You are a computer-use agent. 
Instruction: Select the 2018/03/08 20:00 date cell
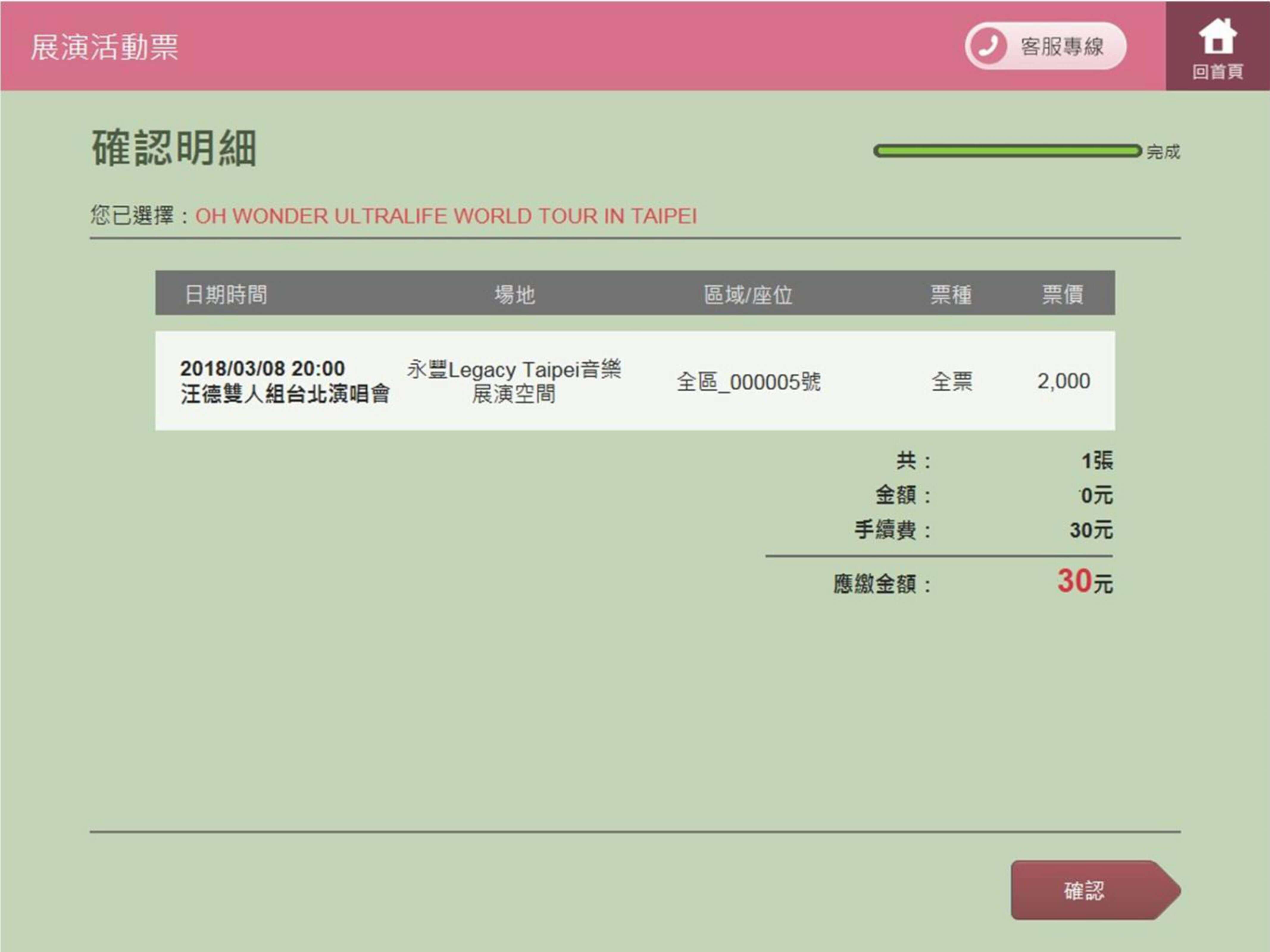point(263,368)
